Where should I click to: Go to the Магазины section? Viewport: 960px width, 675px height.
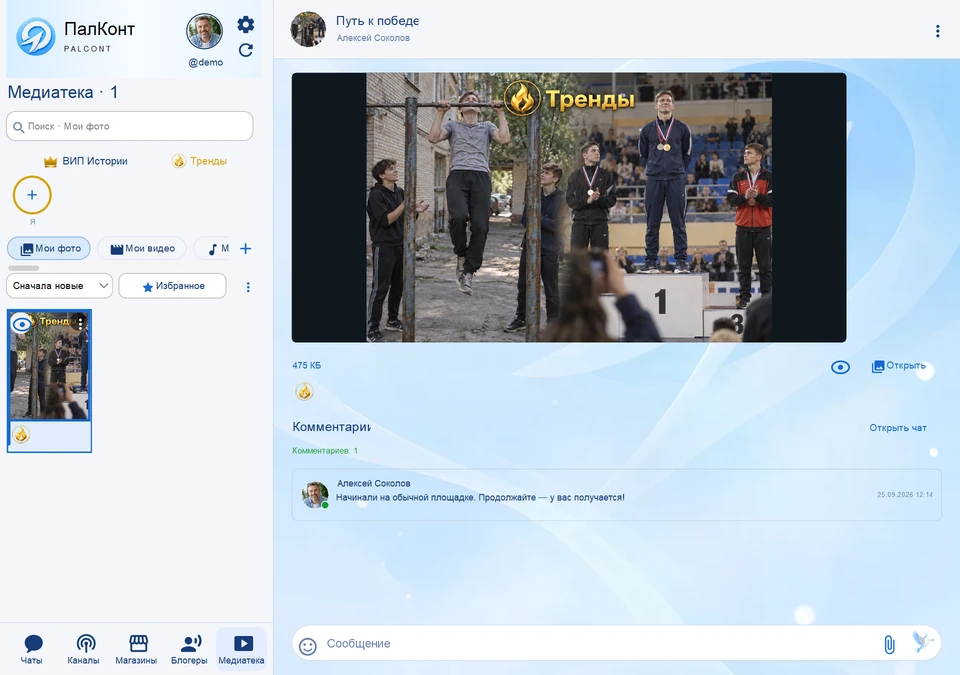click(137, 649)
